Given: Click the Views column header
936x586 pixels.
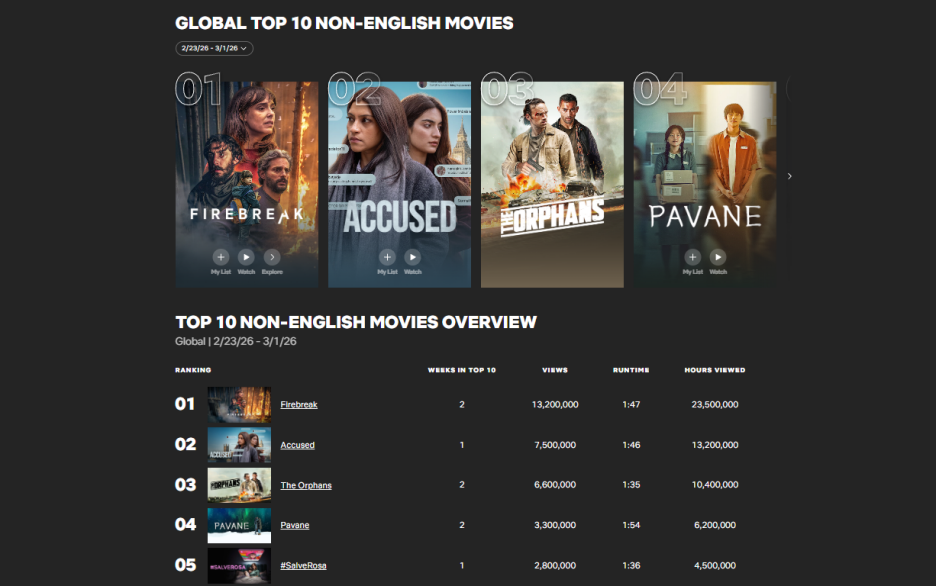Looking at the screenshot, I should click(x=555, y=370).
